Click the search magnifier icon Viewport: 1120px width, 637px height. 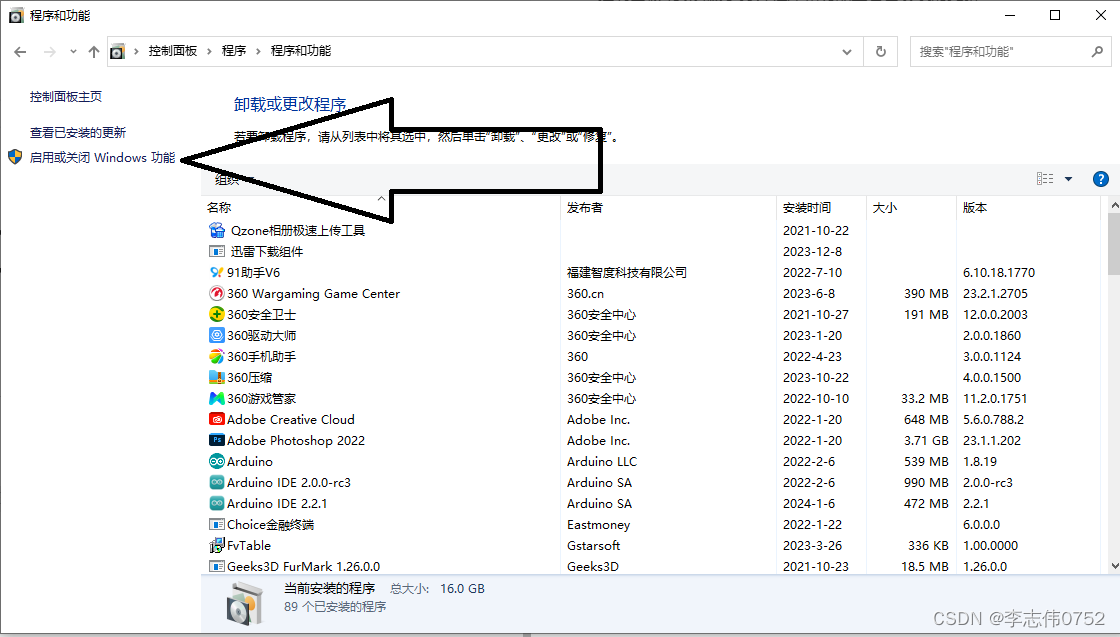tap(1097, 51)
